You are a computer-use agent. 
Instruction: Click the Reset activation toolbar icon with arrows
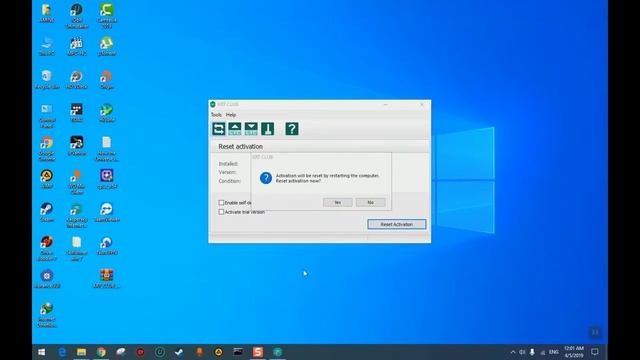(x=218, y=129)
